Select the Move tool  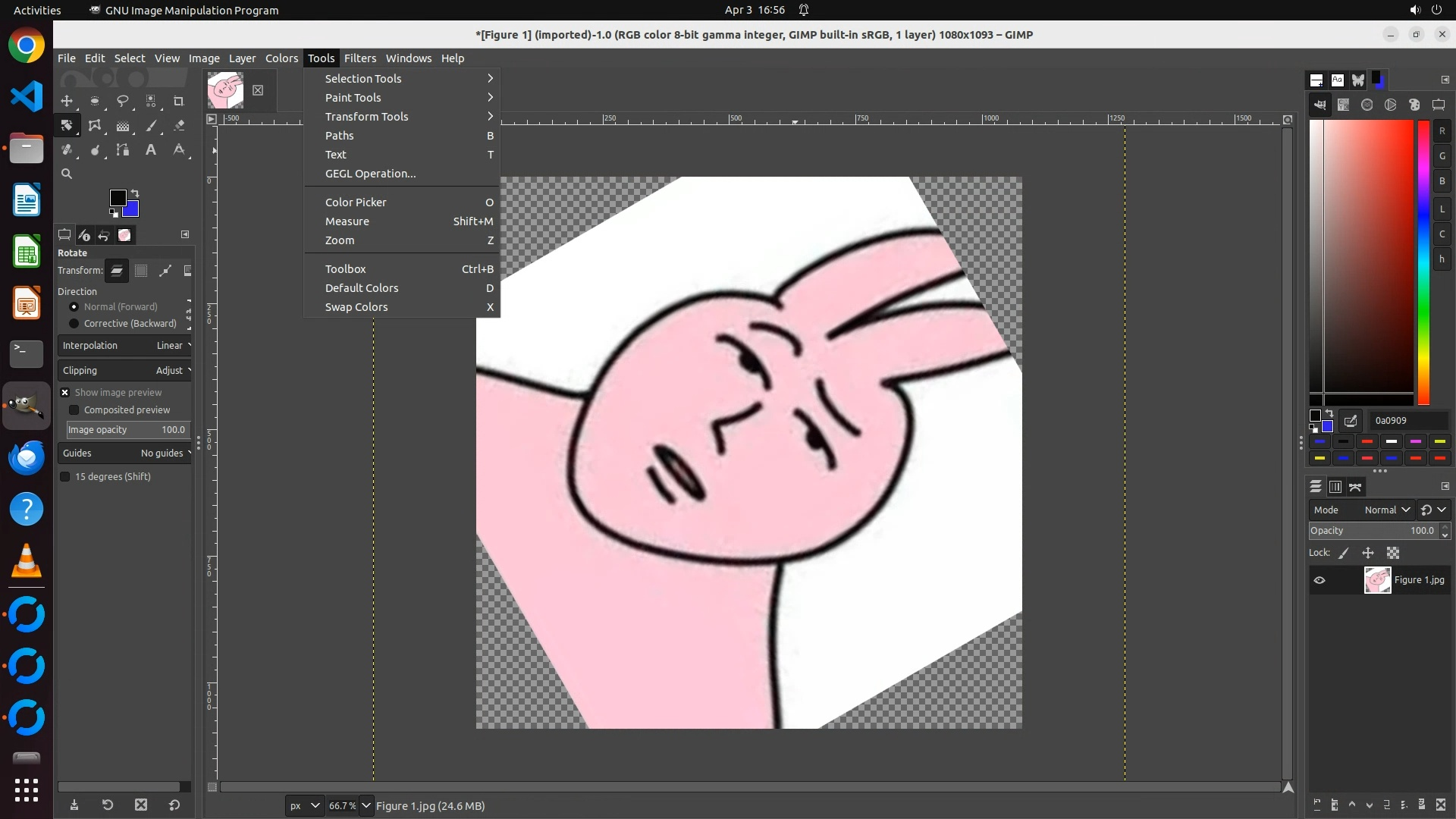[x=67, y=101]
